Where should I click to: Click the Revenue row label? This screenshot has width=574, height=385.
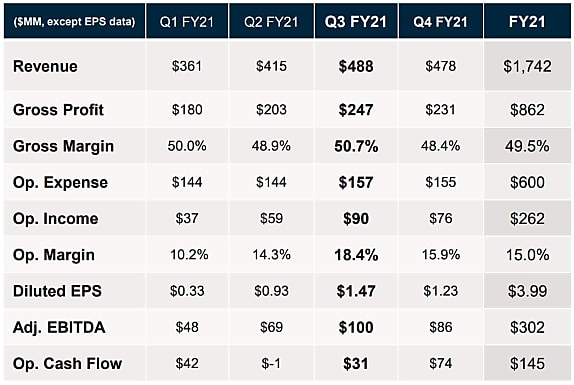pos(45,67)
